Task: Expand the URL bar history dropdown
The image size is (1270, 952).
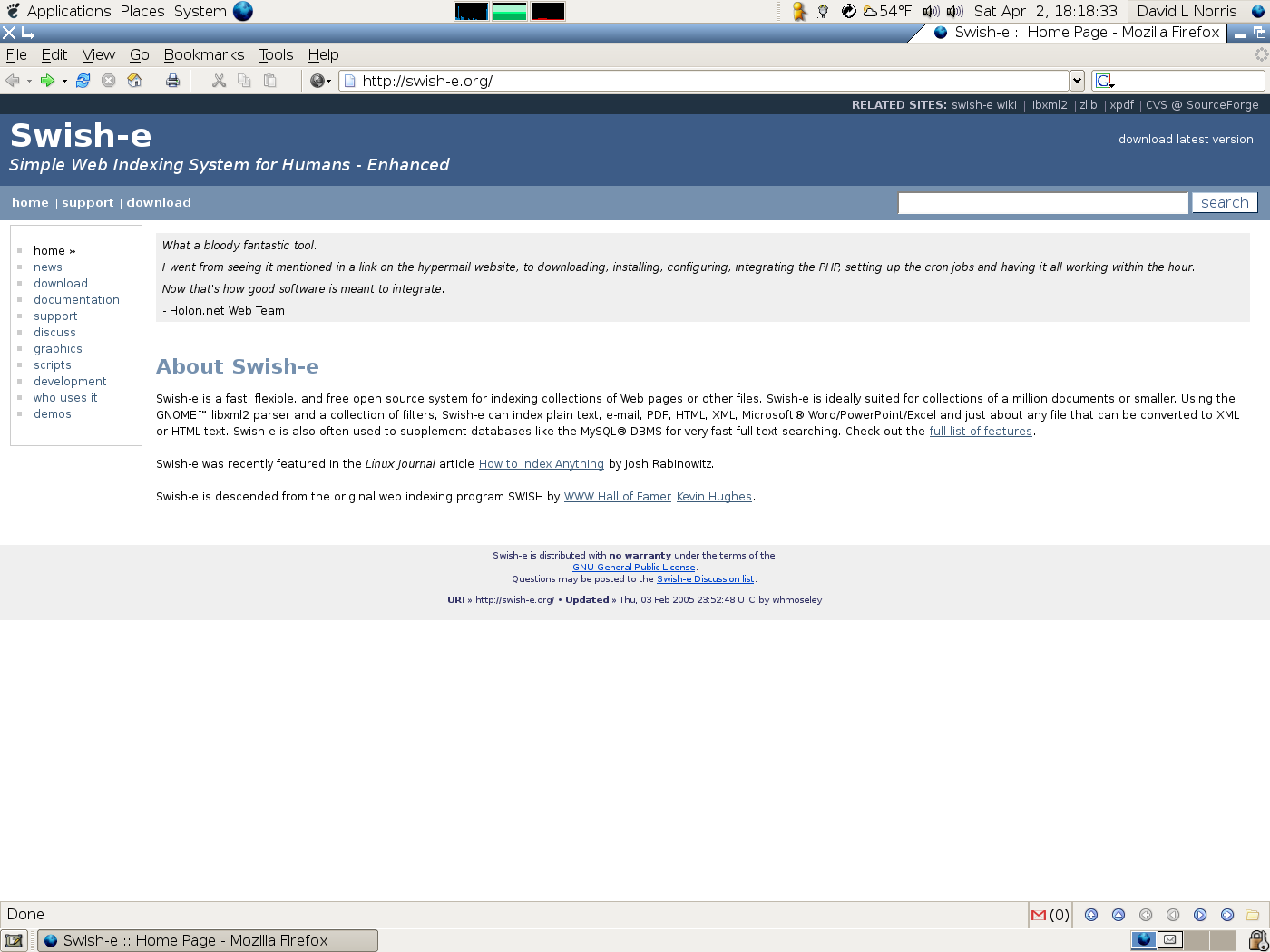Action: pyautogui.click(x=1077, y=81)
